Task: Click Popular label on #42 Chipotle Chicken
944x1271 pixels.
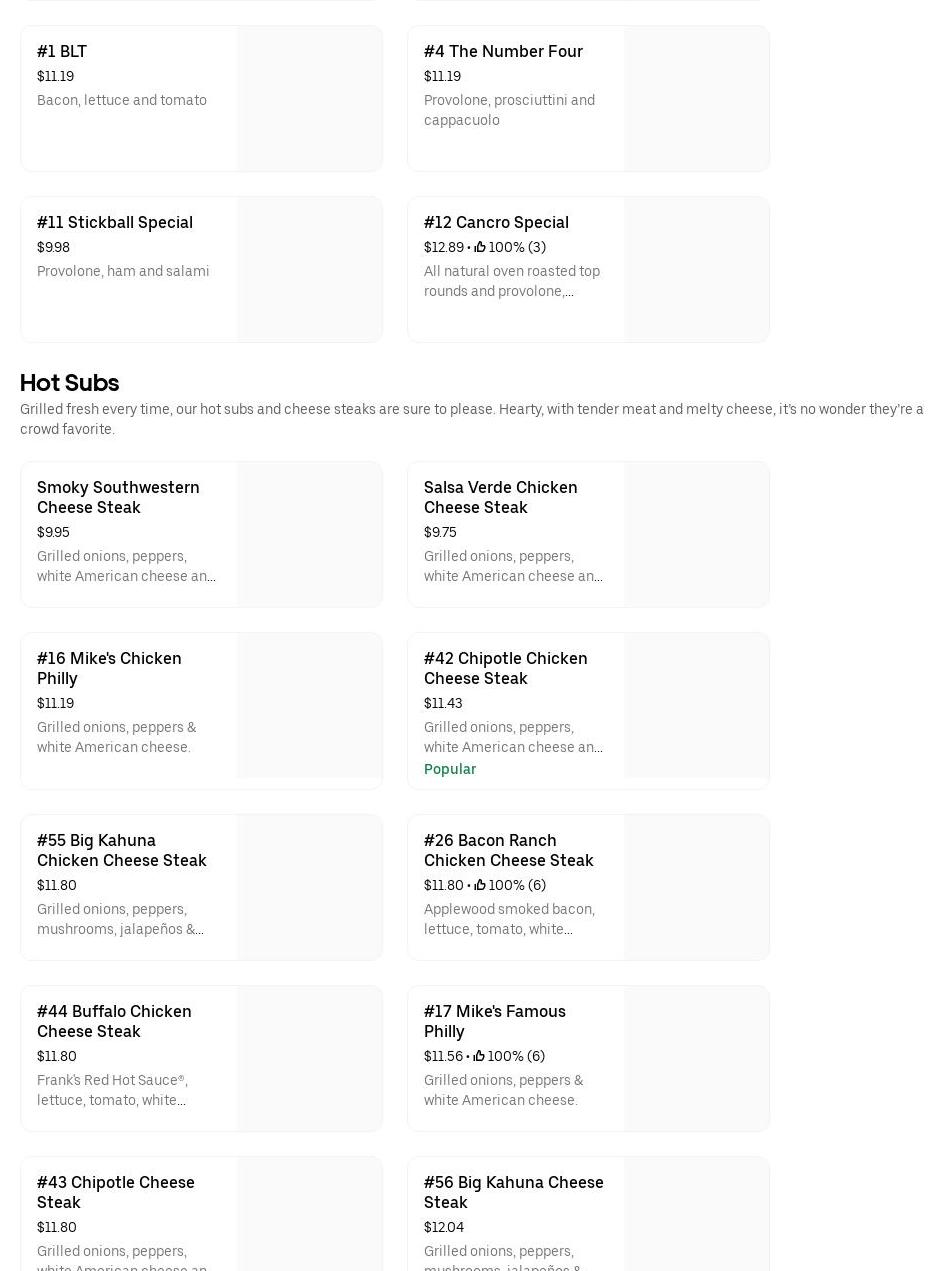Action: pos(450,769)
